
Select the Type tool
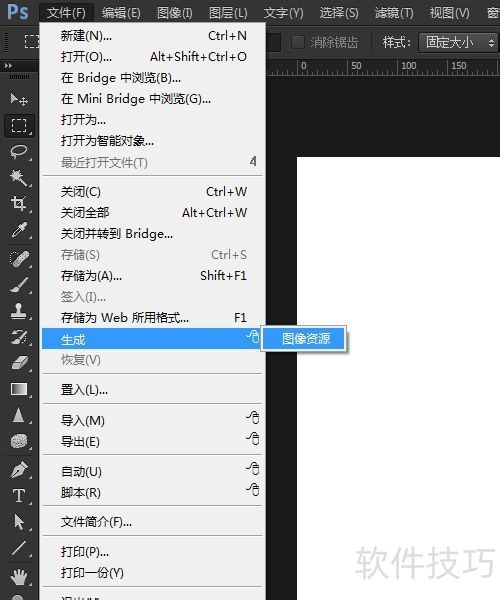pyautogui.click(x=19, y=496)
